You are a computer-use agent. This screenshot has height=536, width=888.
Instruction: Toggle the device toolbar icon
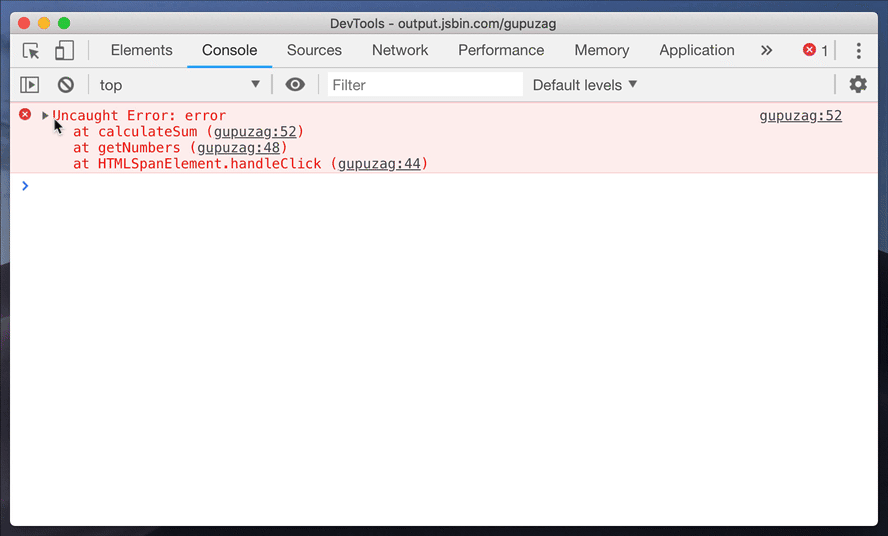click(x=64, y=51)
